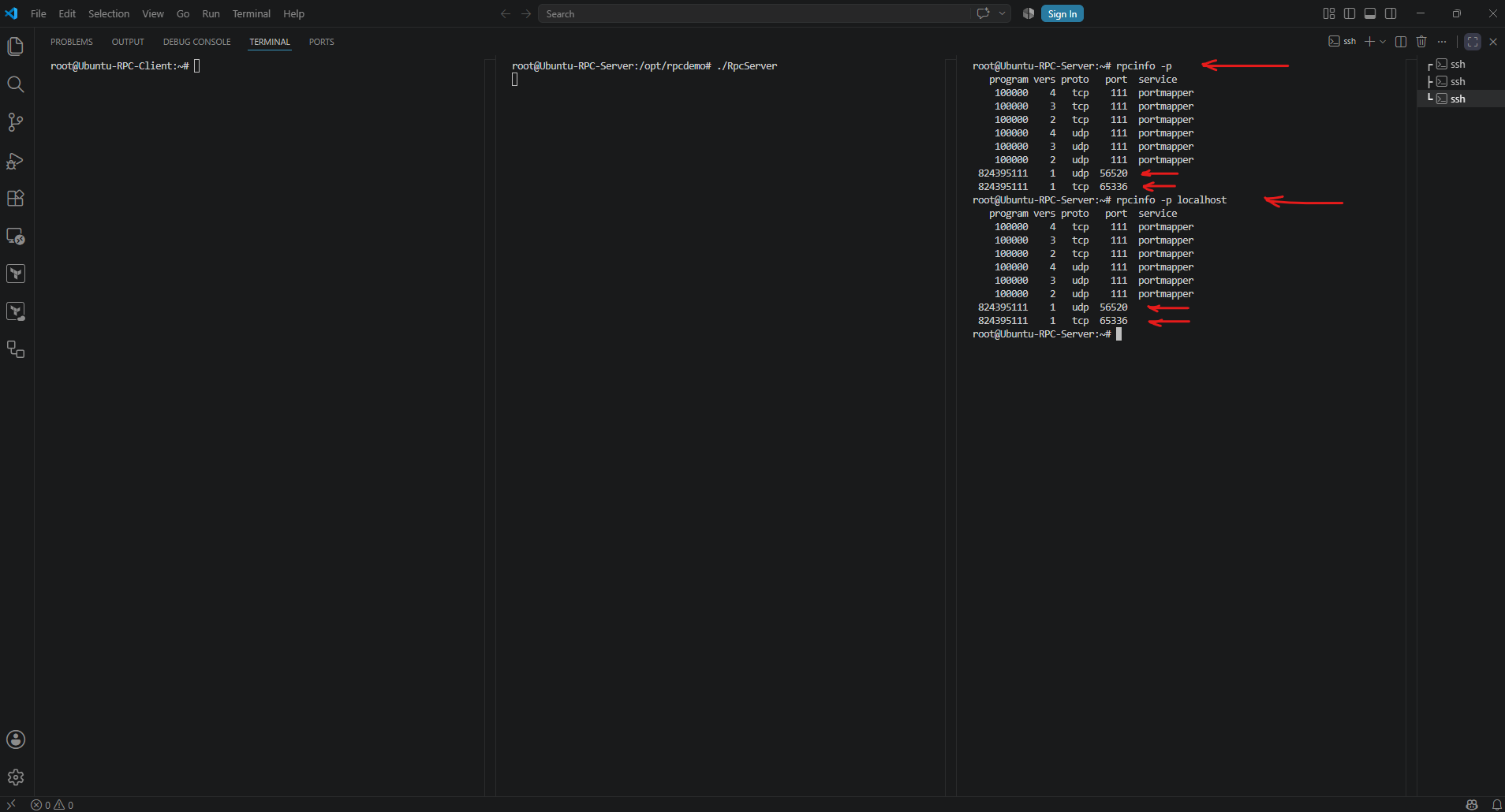This screenshot has height=812, width=1505.
Task: Go forward with the right navigation arrow
Action: [x=526, y=13]
